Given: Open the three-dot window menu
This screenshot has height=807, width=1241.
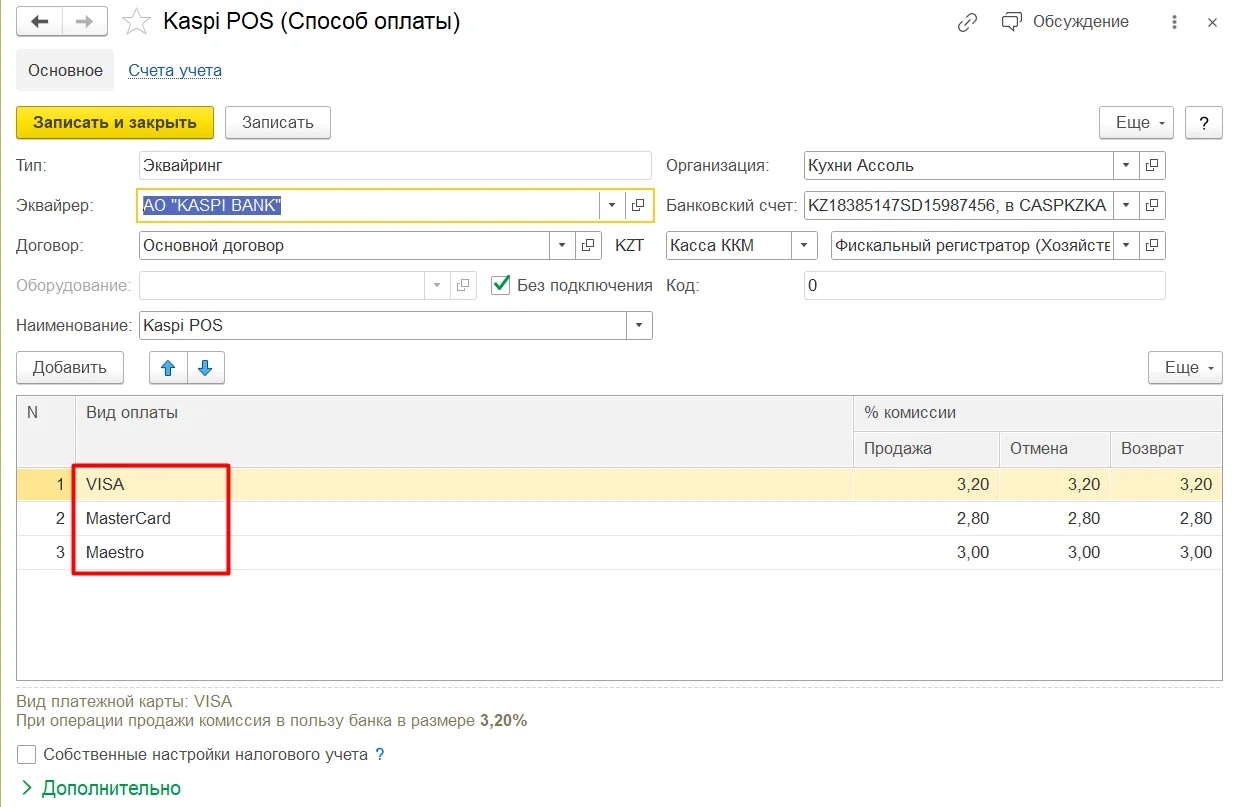Looking at the screenshot, I should pyautogui.click(x=1175, y=22).
